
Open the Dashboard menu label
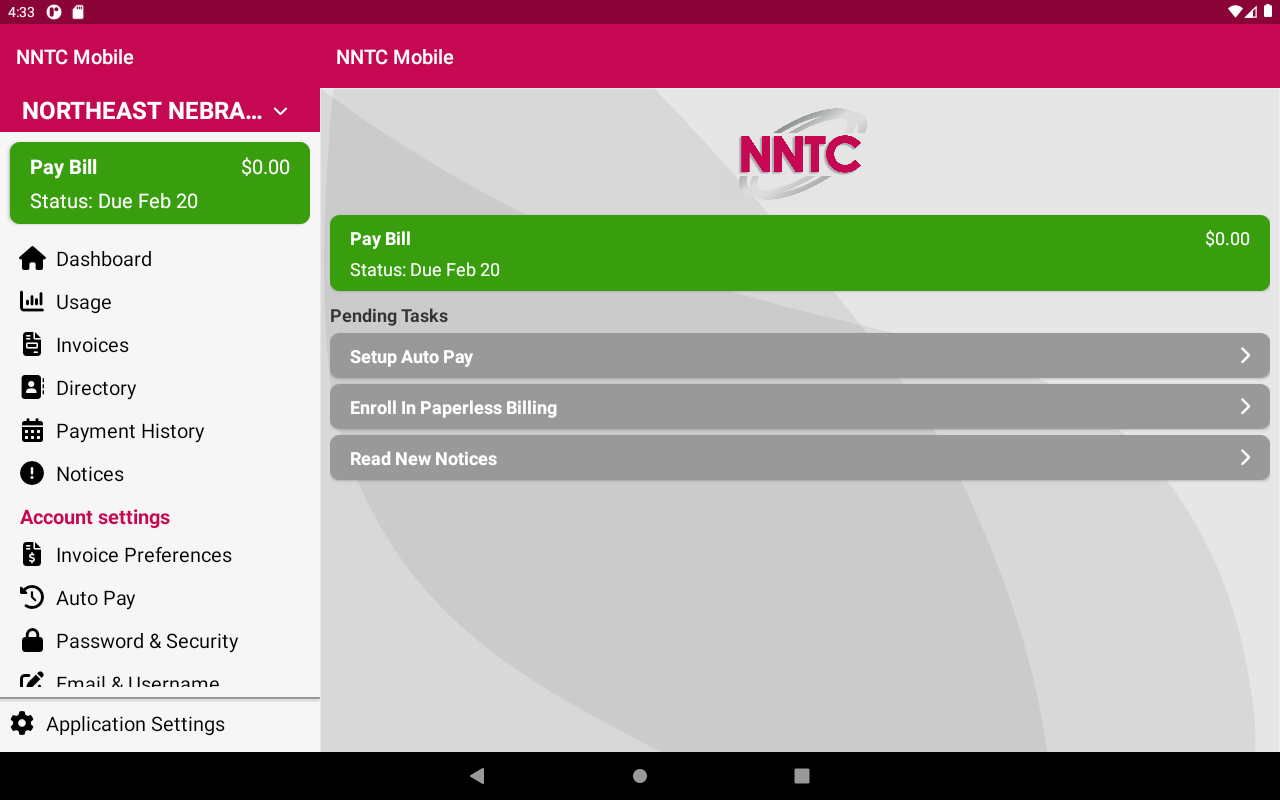104,259
